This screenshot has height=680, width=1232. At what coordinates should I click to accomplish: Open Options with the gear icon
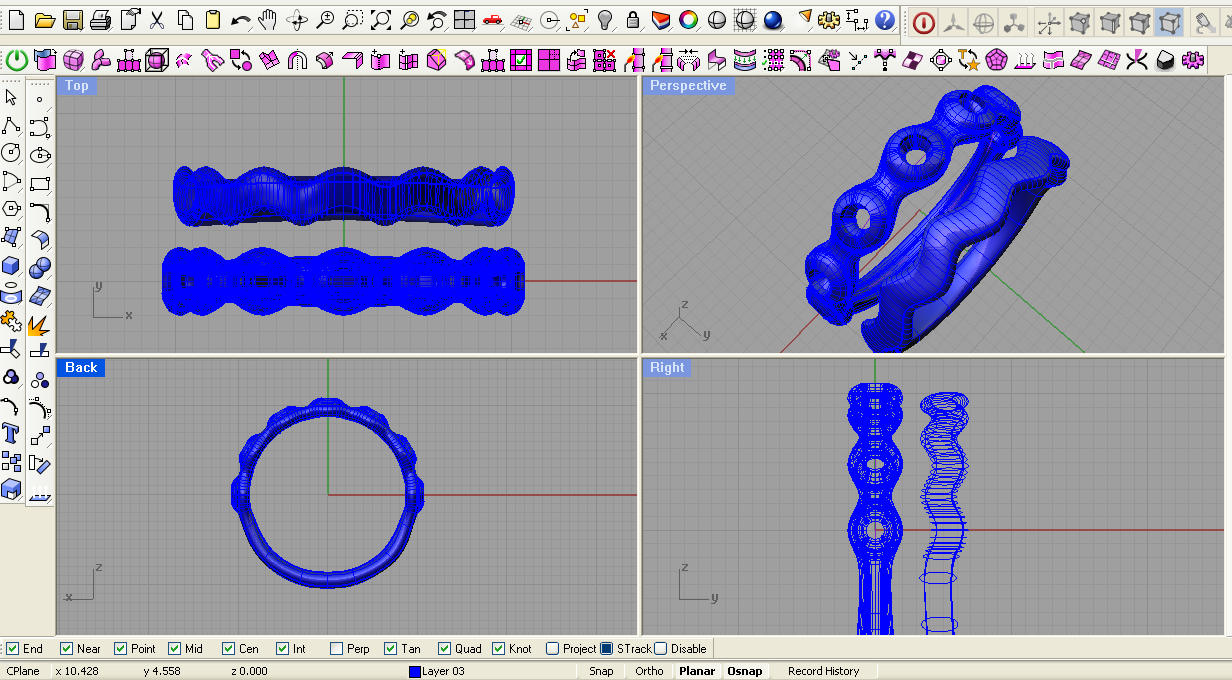(x=829, y=19)
